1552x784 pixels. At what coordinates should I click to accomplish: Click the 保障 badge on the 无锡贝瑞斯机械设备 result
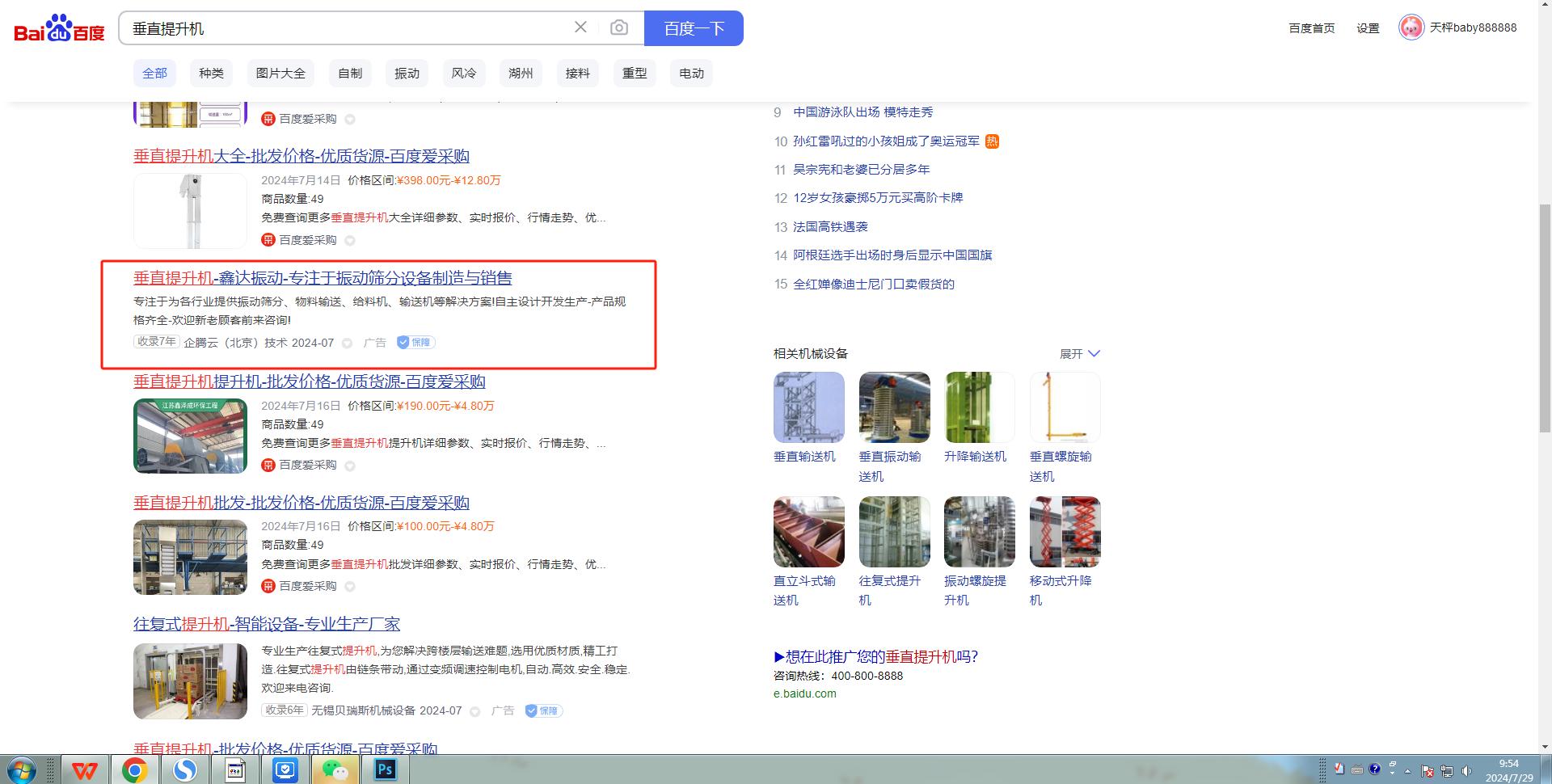coord(543,711)
